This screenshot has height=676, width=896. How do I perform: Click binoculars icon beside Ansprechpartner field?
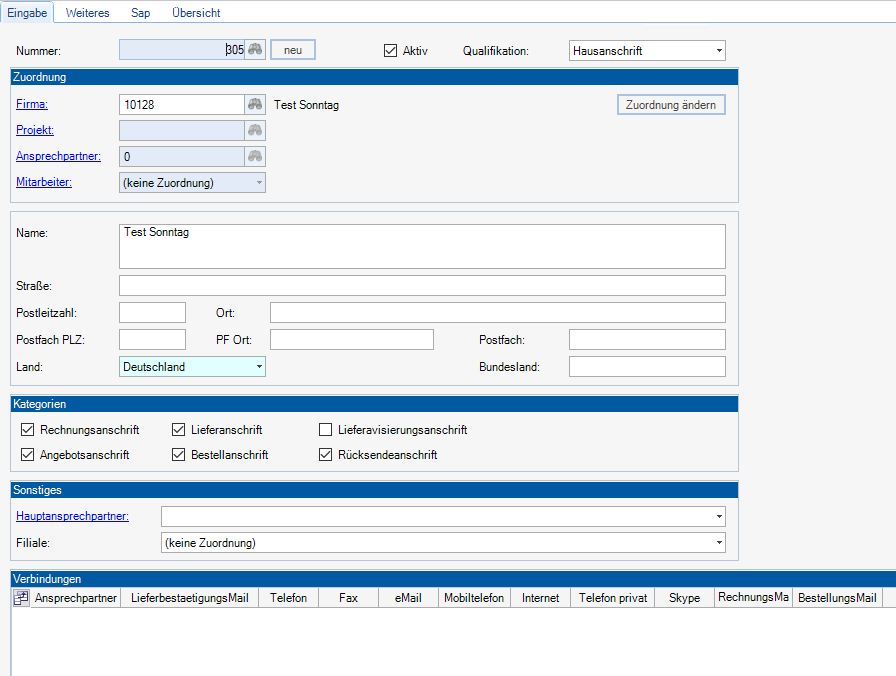(x=255, y=156)
